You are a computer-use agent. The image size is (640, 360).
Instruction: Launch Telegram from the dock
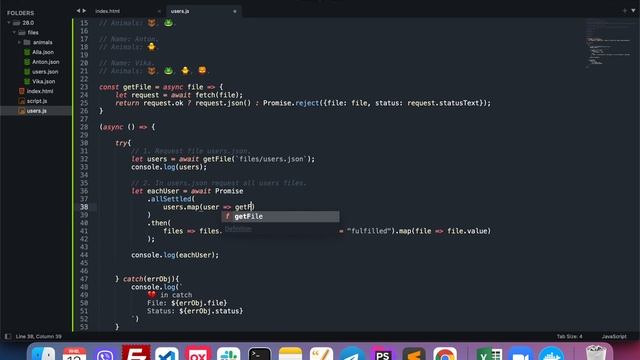click(x=352, y=353)
